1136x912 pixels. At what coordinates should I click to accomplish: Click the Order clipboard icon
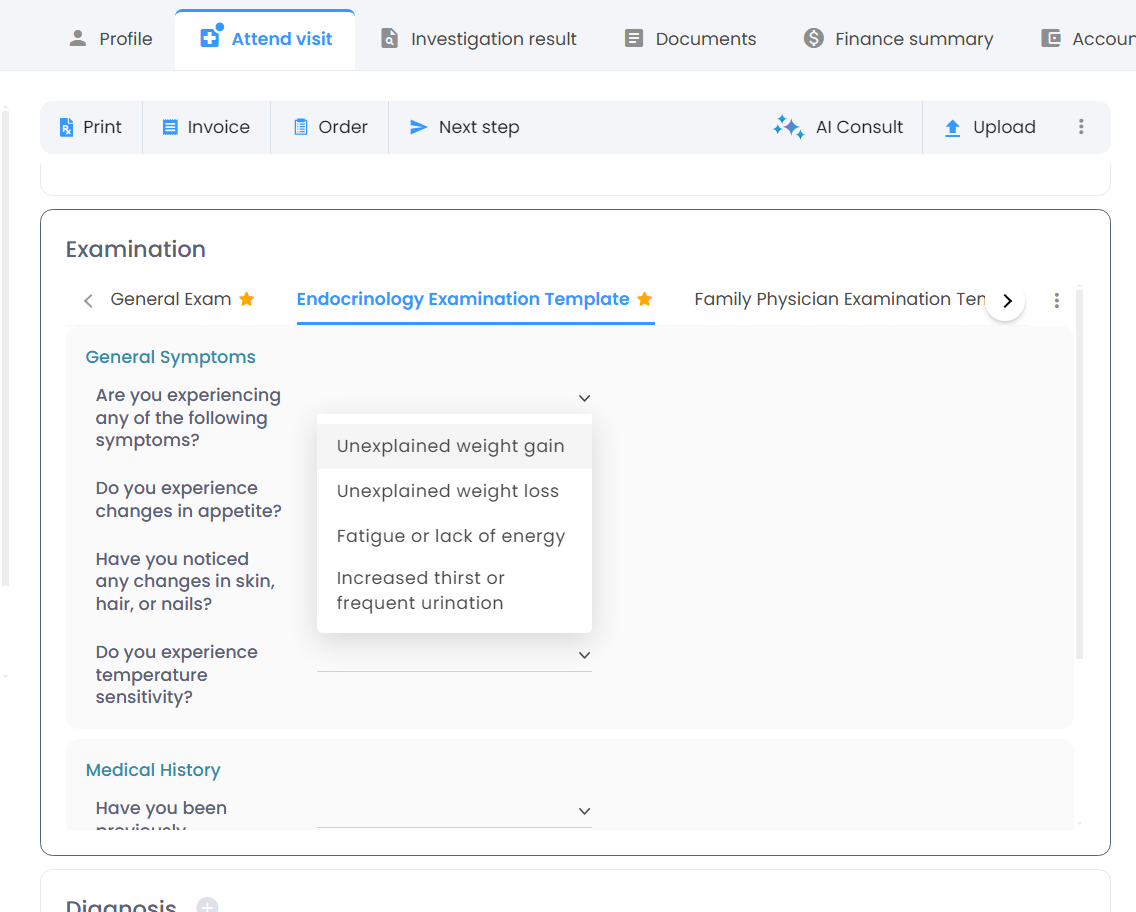(301, 128)
